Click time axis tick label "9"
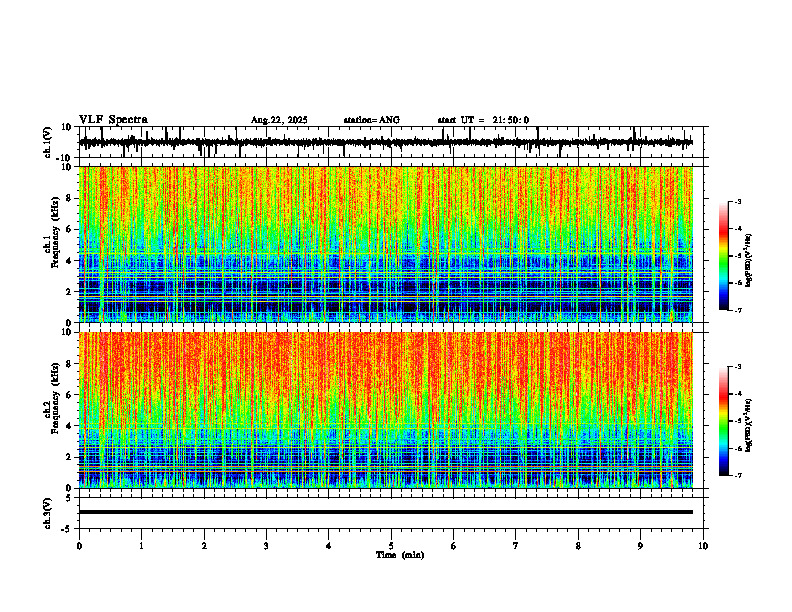This screenshot has width=792, height=612. [640, 546]
